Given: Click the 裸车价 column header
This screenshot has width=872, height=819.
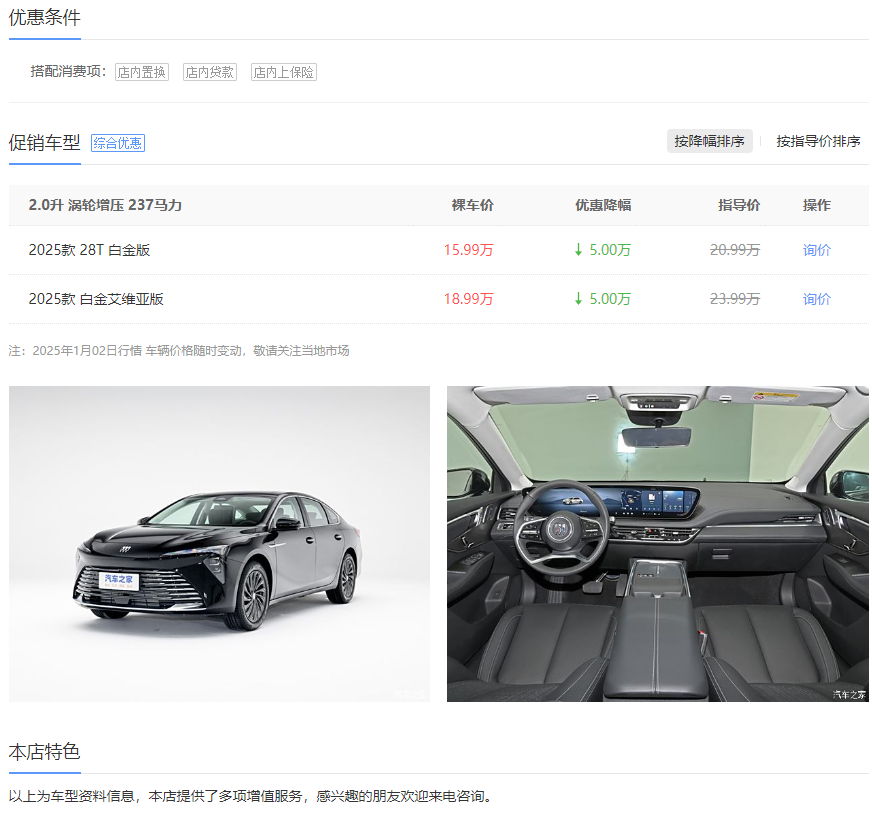Looking at the screenshot, I should [x=472, y=205].
